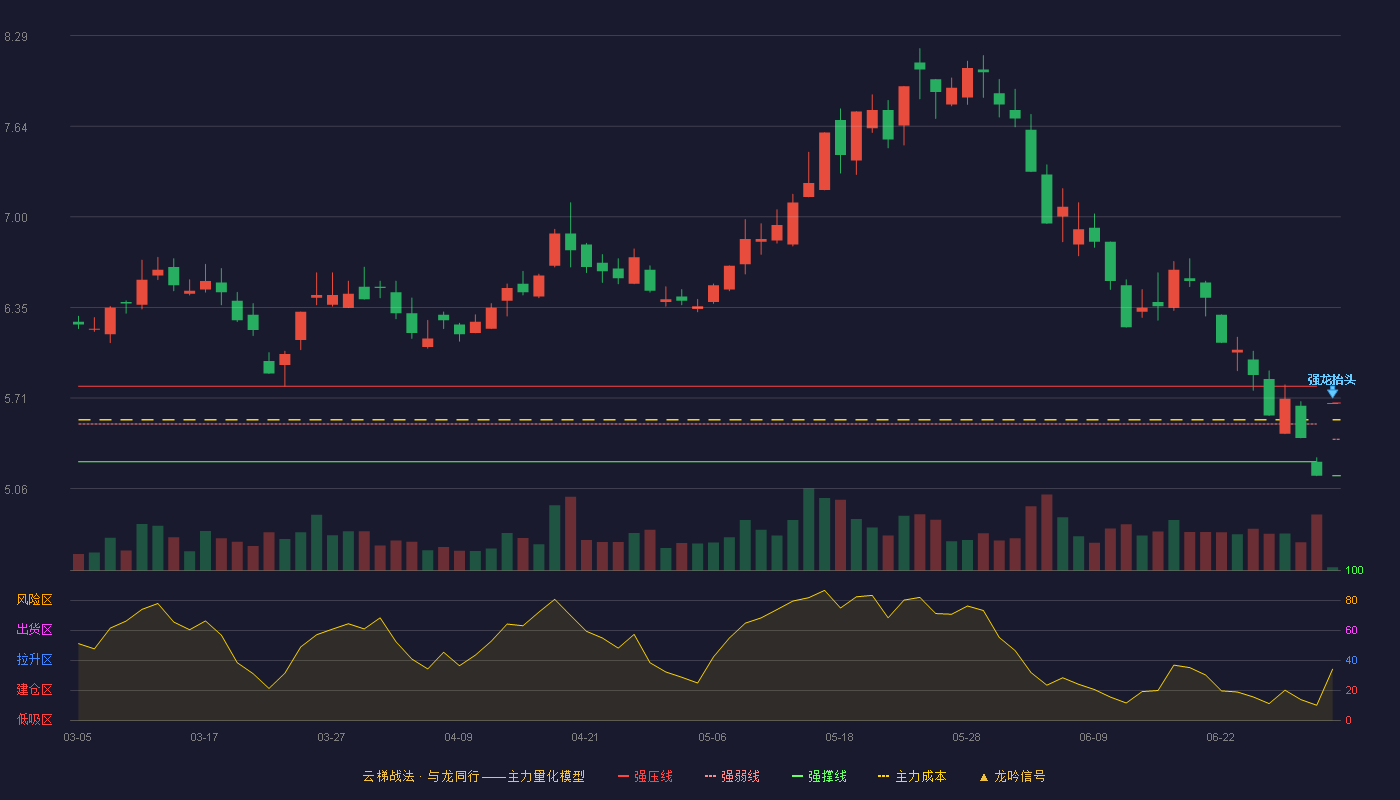
Task: Click the 03-27 date label
Action: click(x=331, y=737)
